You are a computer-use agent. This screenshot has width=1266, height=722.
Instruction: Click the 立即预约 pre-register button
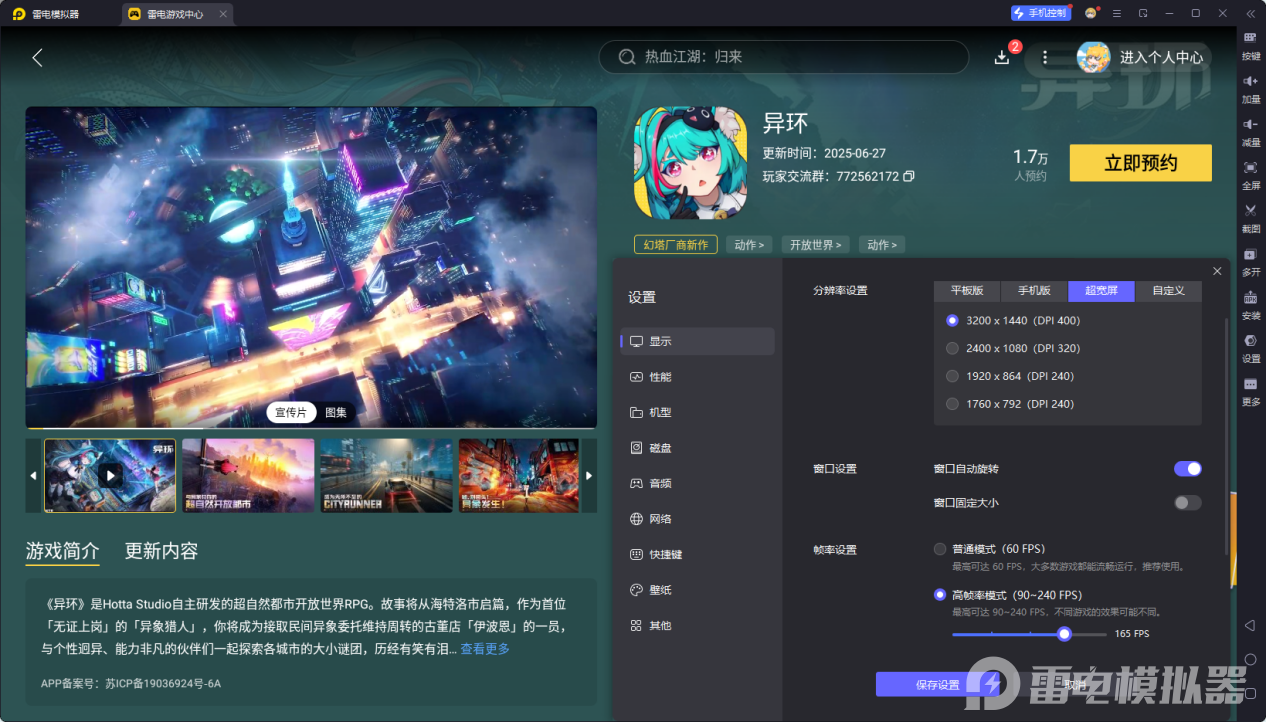click(x=1140, y=163)
